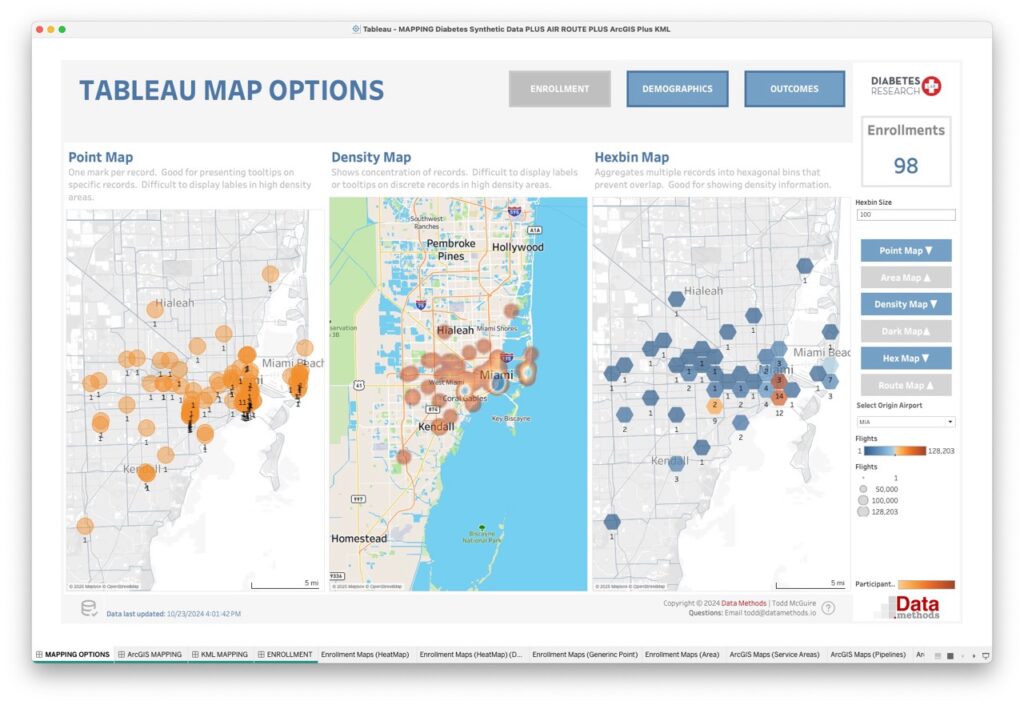Screen dimensions: 1024x705
Task: Click the orange hexbin labeled 9
Action: (714, 407)
